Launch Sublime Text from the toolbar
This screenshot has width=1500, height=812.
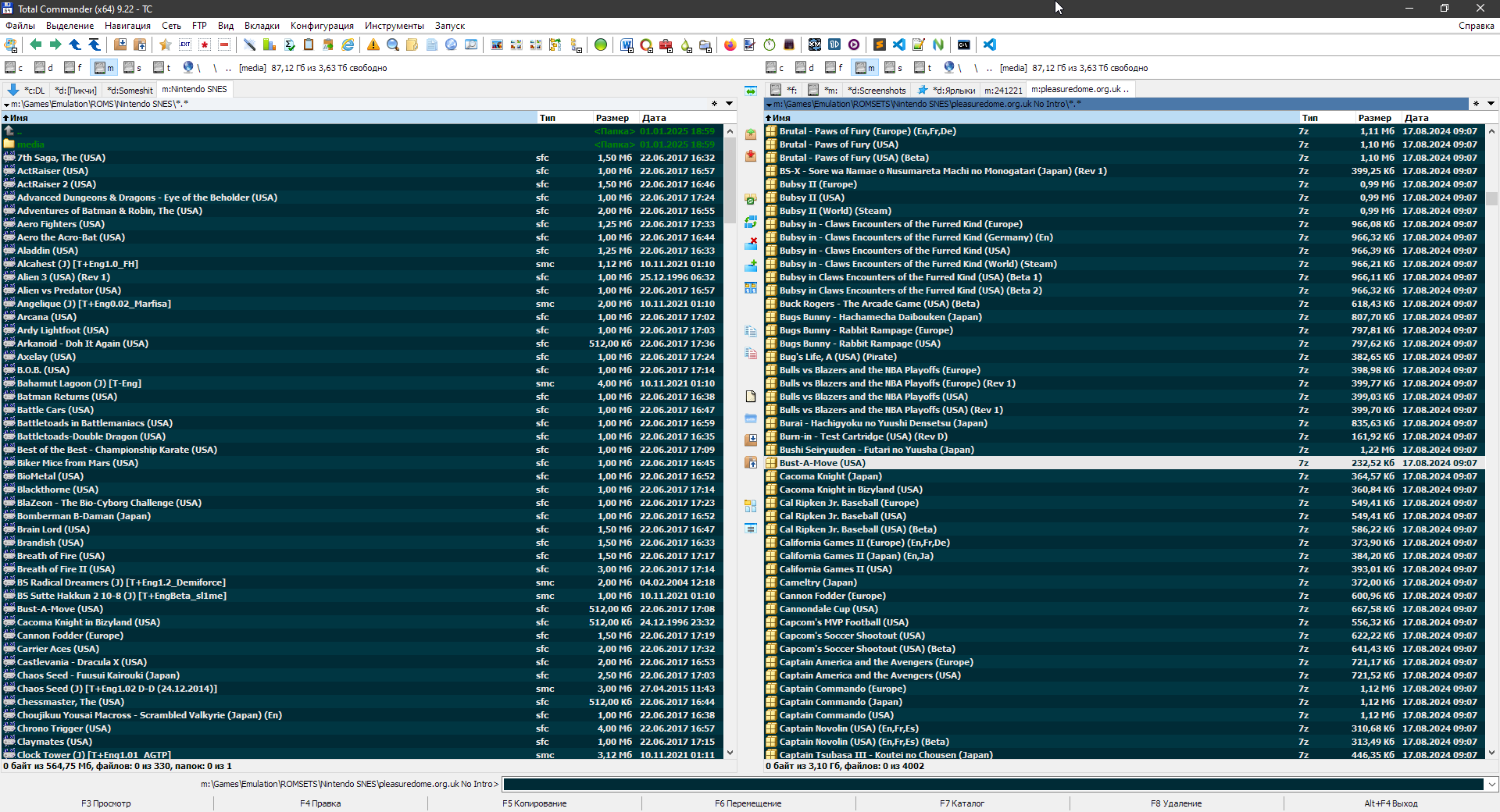880,45
